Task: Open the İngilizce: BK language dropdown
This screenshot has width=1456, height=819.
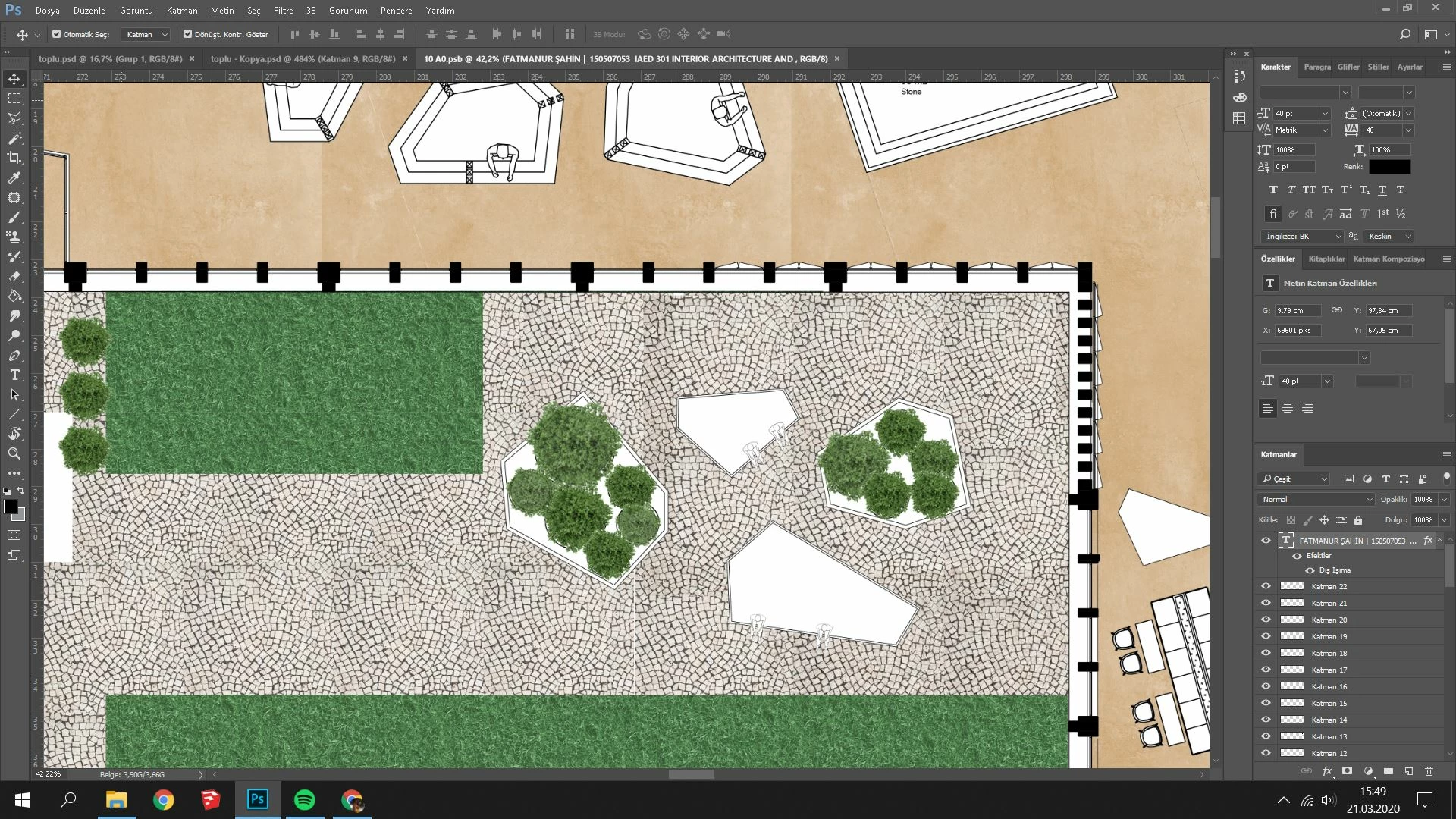Action: [x=1301, y=236]
